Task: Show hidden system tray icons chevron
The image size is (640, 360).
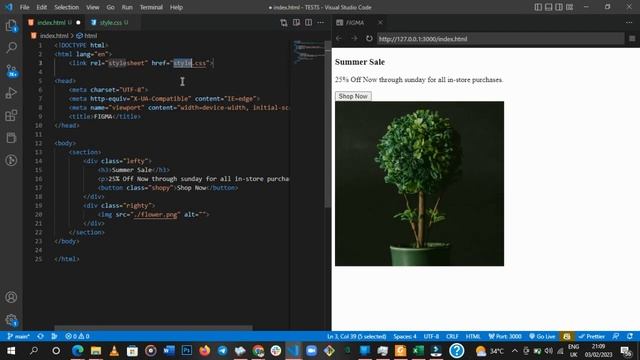Action: click(x=515, y=351)
